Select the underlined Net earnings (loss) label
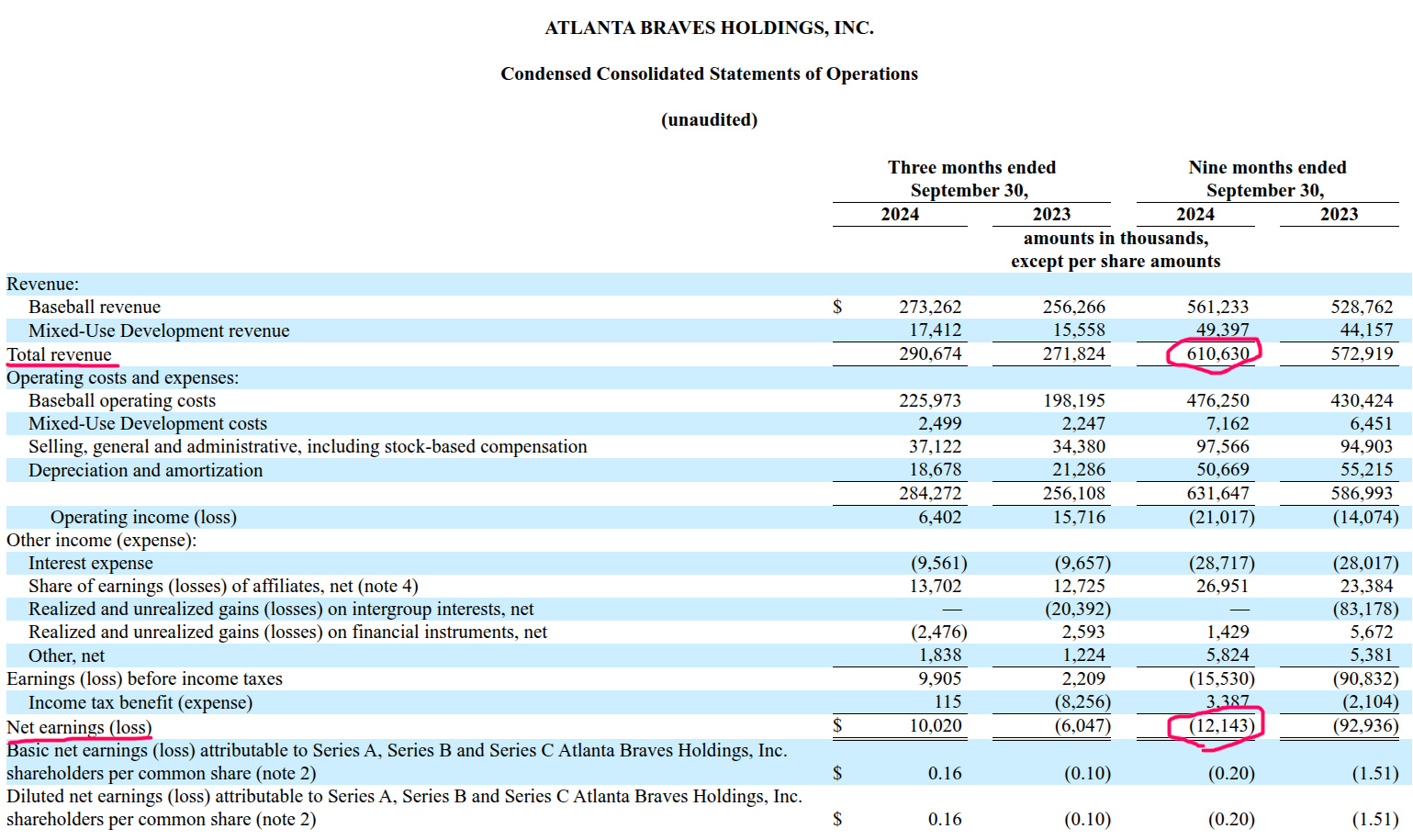The height and width of the screenshot is (840, 1413). click(79, 728)
